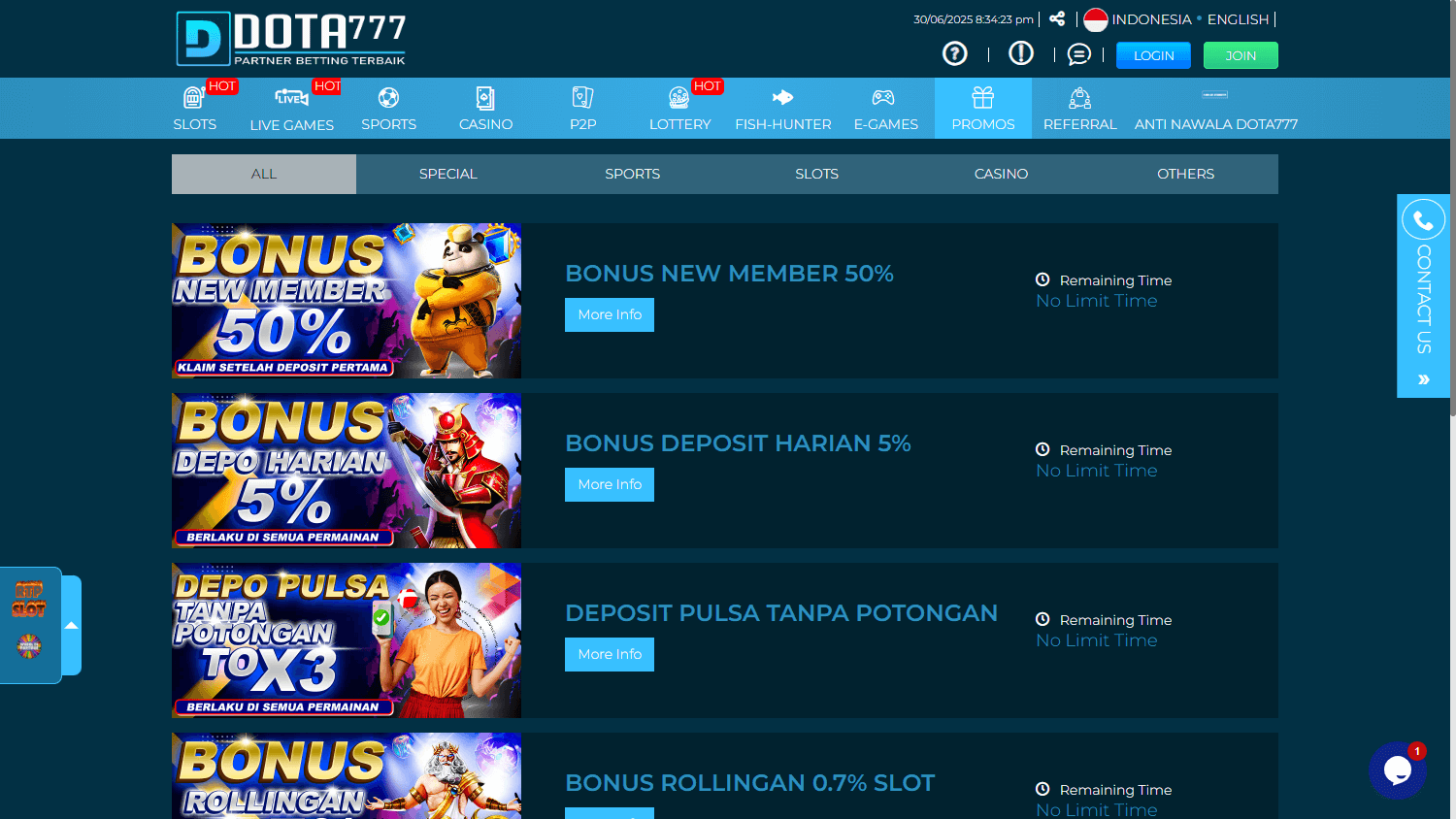Click the FISH-HUNTER icon
Viewport: 1456px width, 819px height.
[782, 96]
